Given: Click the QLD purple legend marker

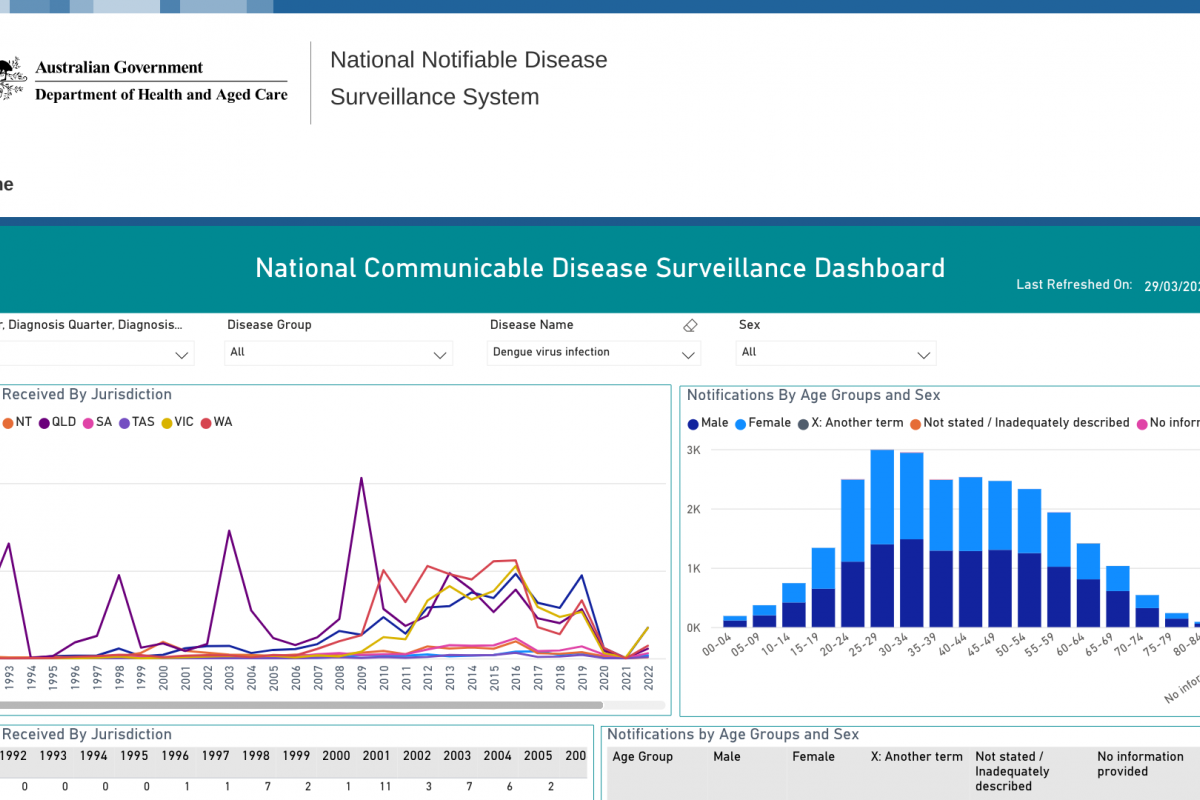Looking at the screenshot, I should tap(44, 423).
